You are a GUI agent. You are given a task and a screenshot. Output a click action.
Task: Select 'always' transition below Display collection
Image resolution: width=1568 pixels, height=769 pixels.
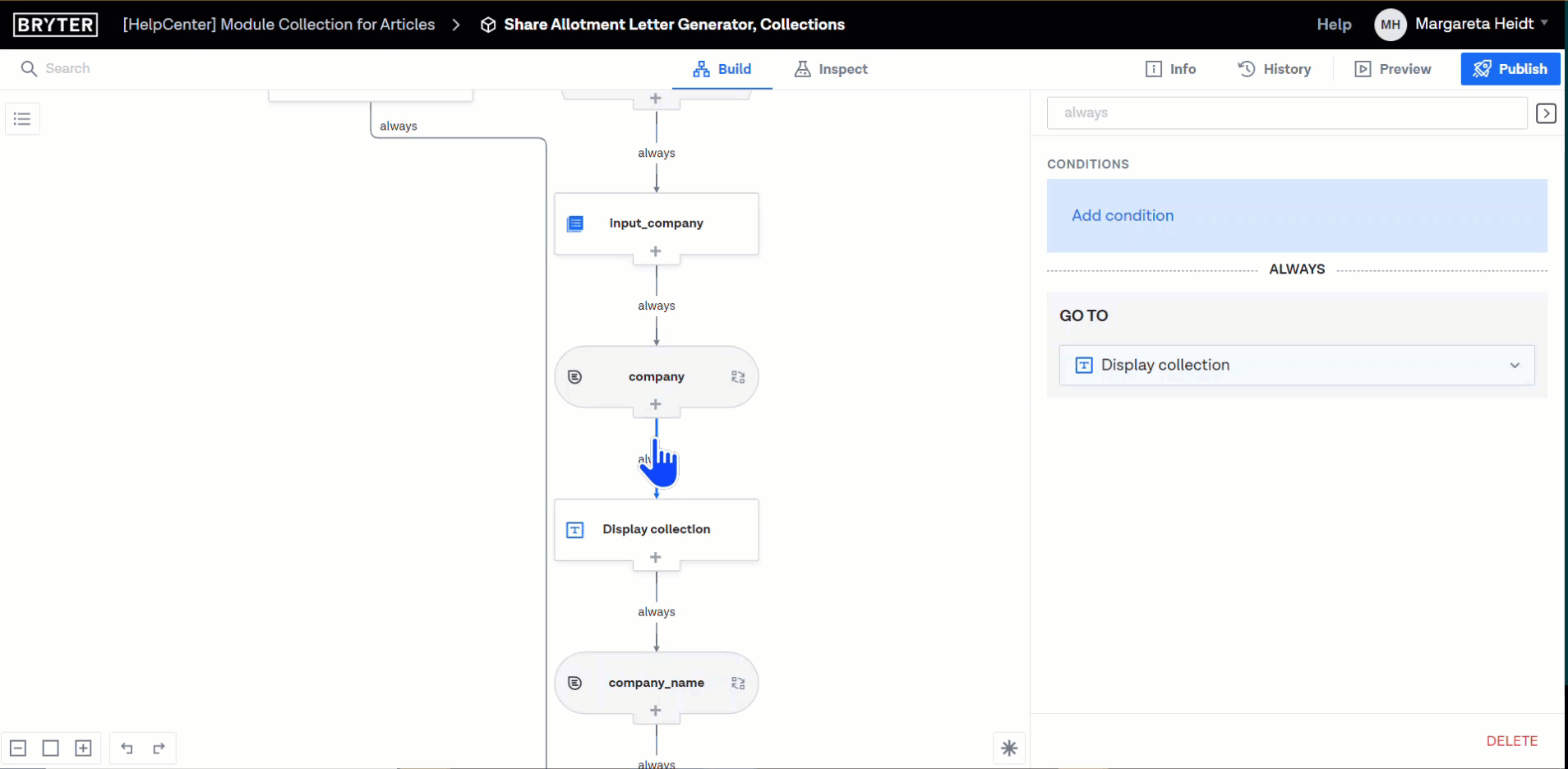(x=657, y=612)
